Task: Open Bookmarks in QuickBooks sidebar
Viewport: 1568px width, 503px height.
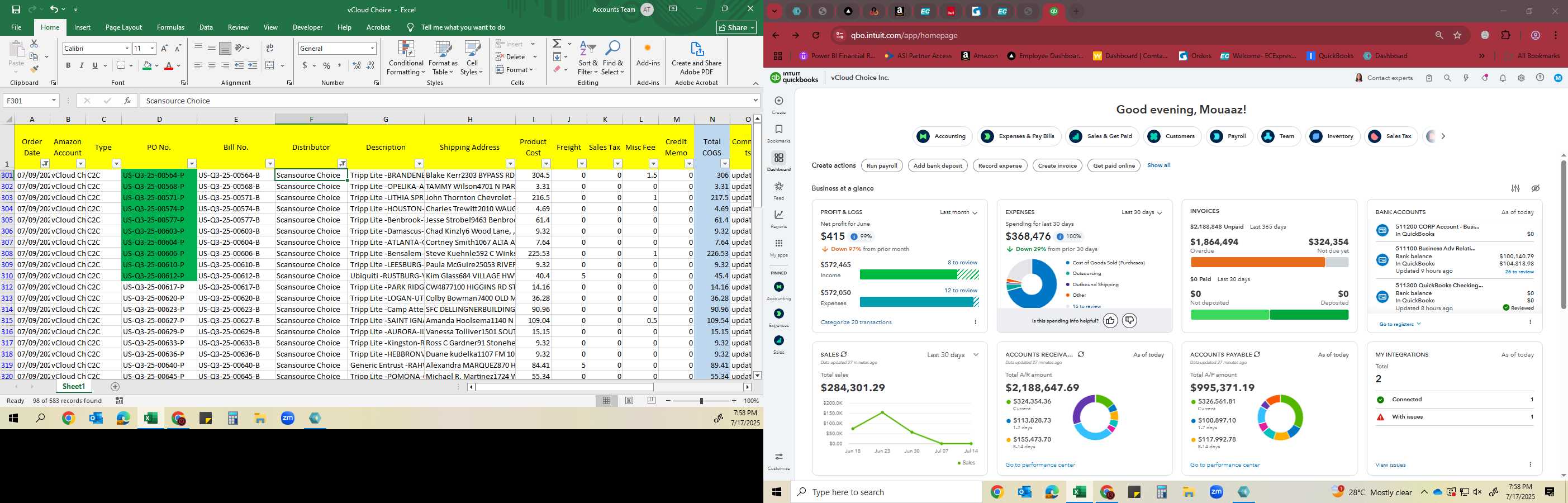Action: click(x=778, y=133)
